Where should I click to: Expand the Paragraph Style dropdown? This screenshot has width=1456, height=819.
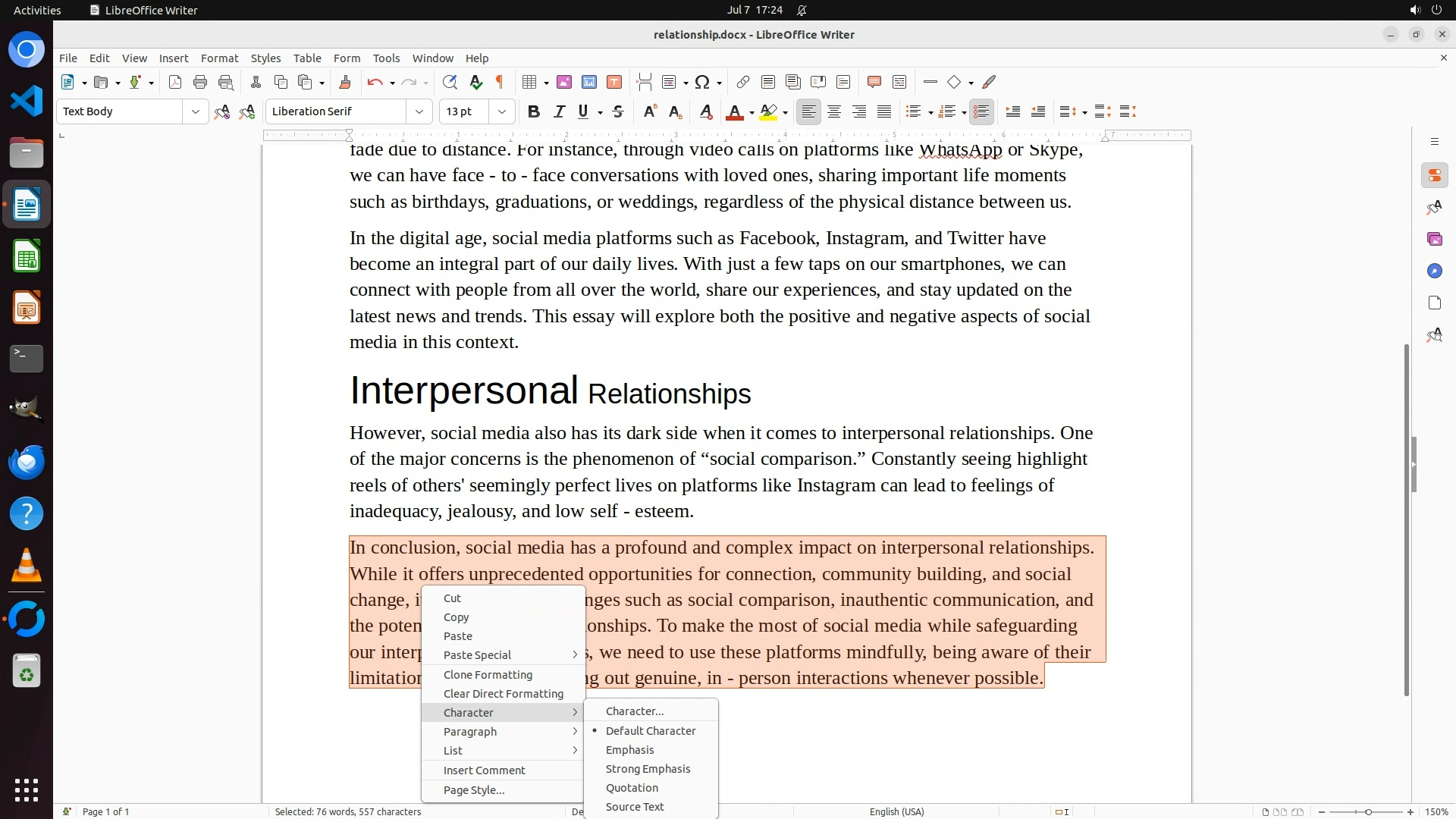pos(195,111)
